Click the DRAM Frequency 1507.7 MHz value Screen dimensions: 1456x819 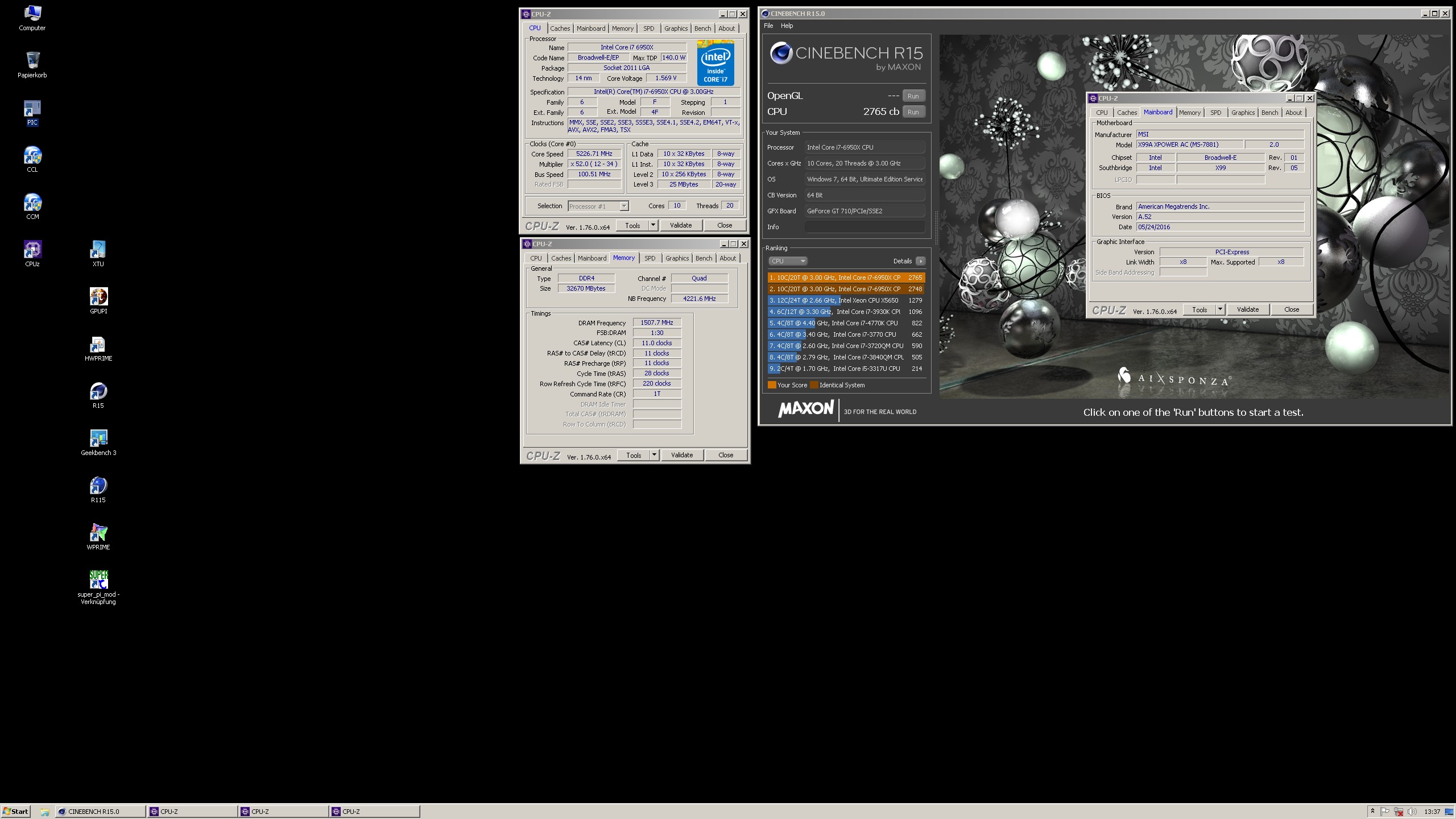657,322
